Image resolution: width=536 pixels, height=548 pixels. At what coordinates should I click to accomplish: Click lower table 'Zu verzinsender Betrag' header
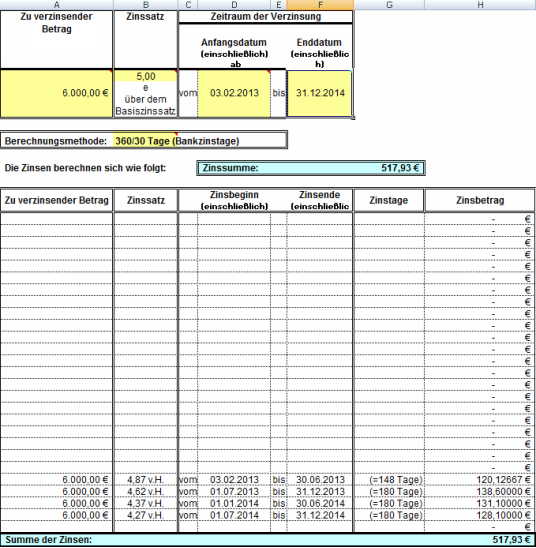tap(57, 200)
